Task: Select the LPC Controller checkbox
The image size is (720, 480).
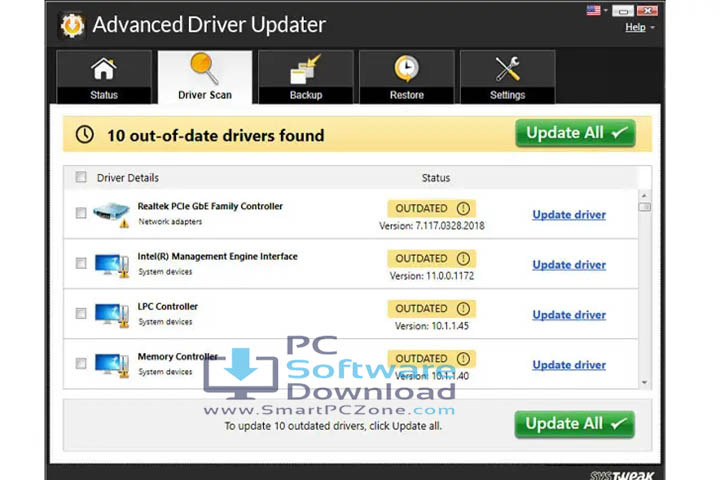Action: pyautogui.click(x=81, y=313)
